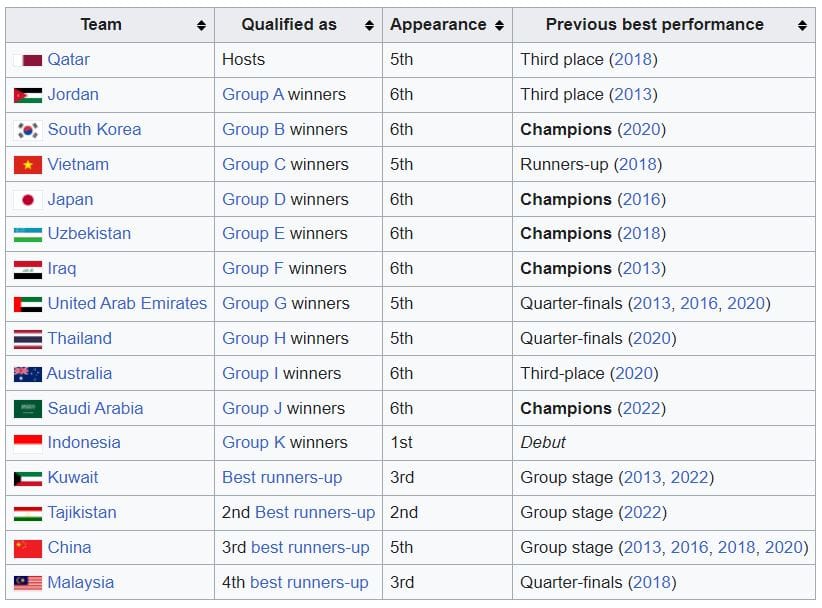This screenshot has height=608, width=822.
Task: Sort table by Team column arrows
Action: 201,25
